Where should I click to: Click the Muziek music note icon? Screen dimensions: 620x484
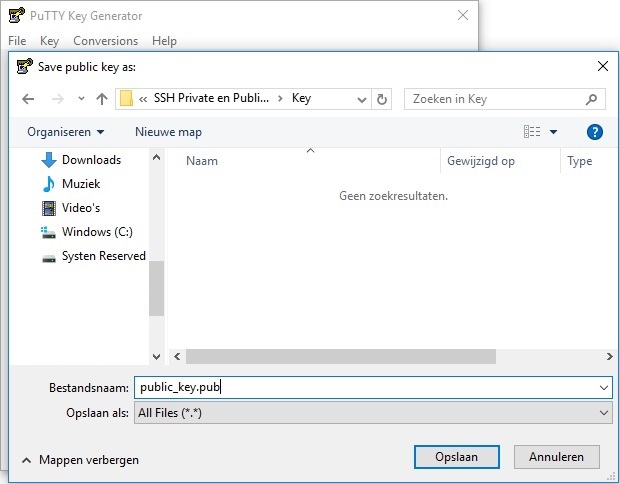[49, 184]
